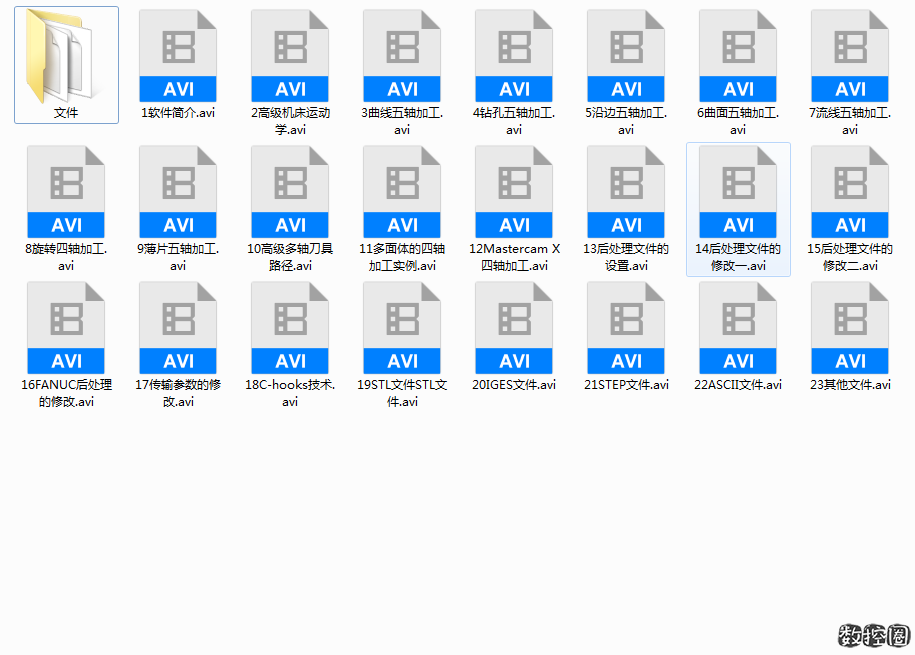
Task: Click the filename text 20IGES文件.avi
Action: [514, 385]
